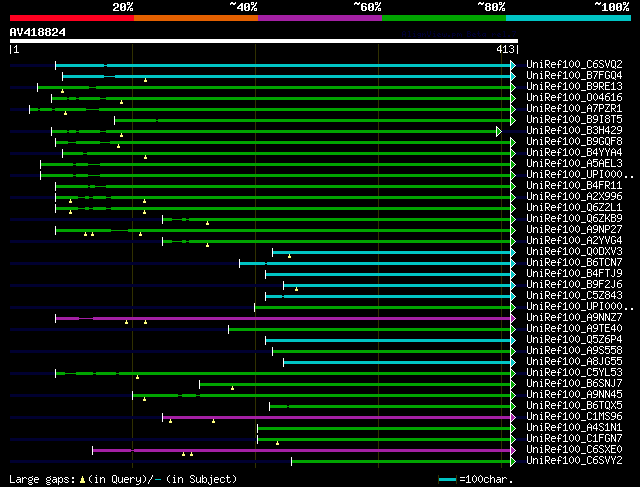Select label UniRef100_C5YL53
640x487 pixels.
tap(574, 373)
